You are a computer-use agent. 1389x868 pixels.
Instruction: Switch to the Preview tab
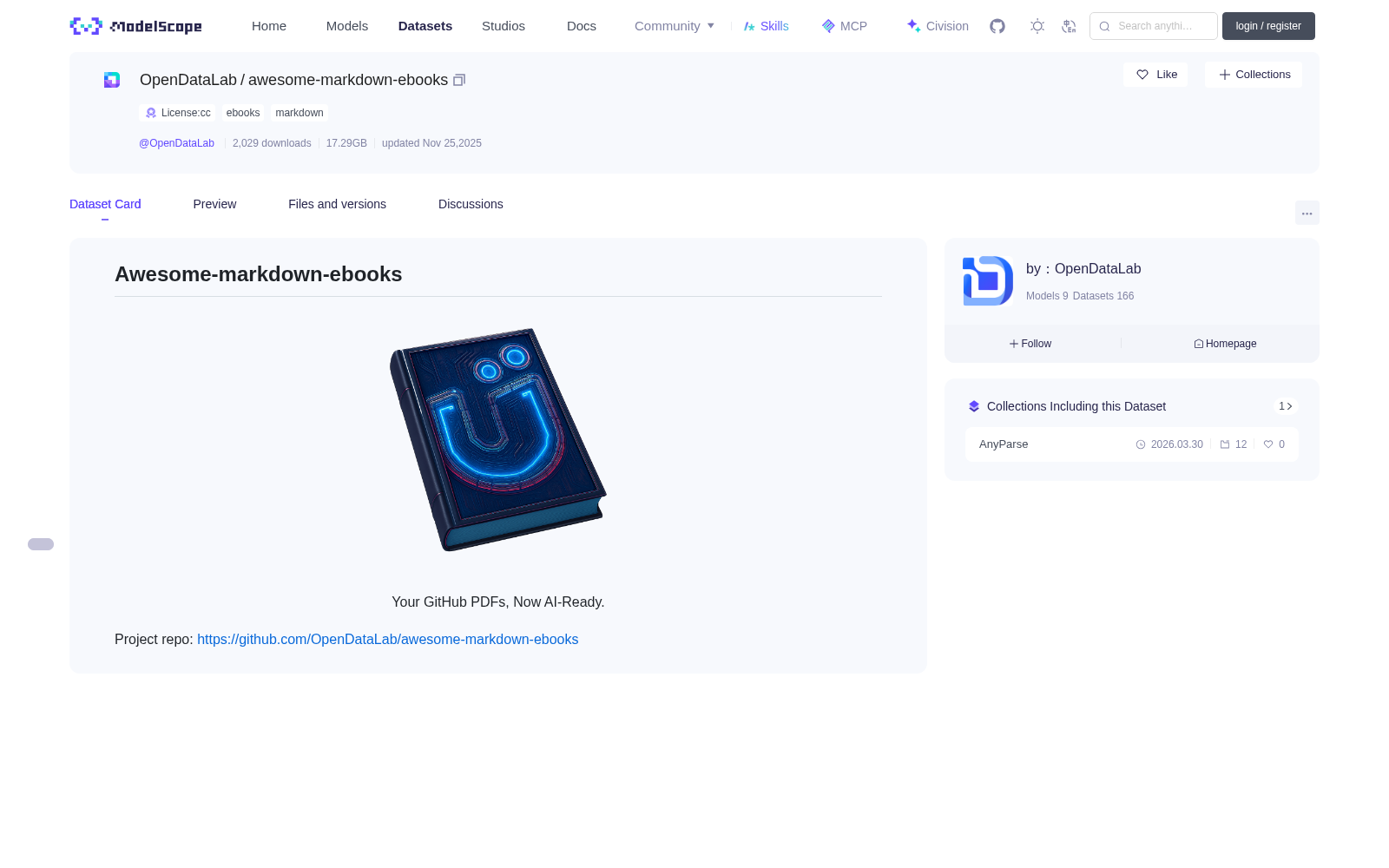pyautogui.click(x=214, y=204)
